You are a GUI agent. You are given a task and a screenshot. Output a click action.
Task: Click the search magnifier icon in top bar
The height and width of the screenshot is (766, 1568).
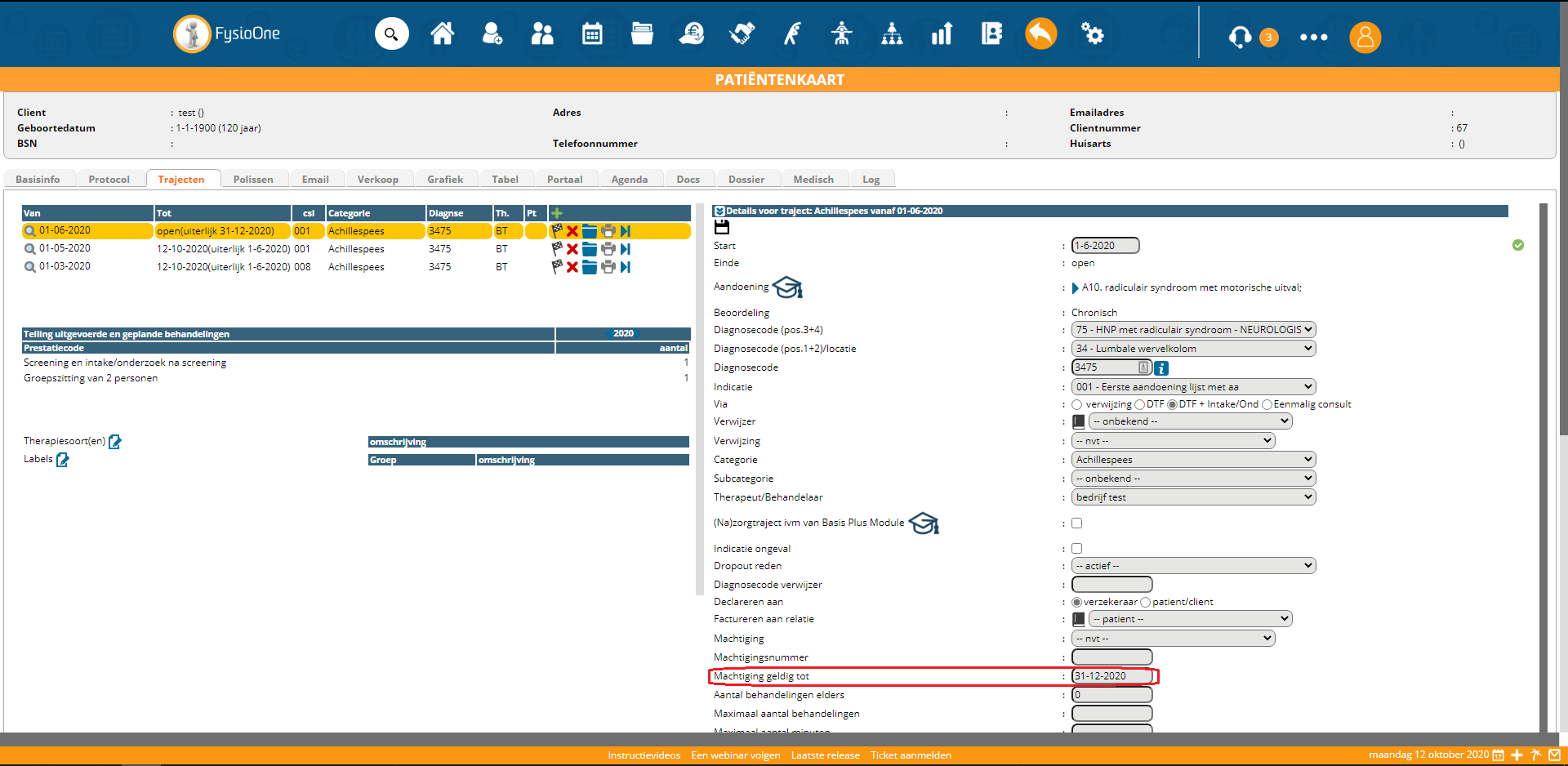pyautogui.click(x=391, y=34)
